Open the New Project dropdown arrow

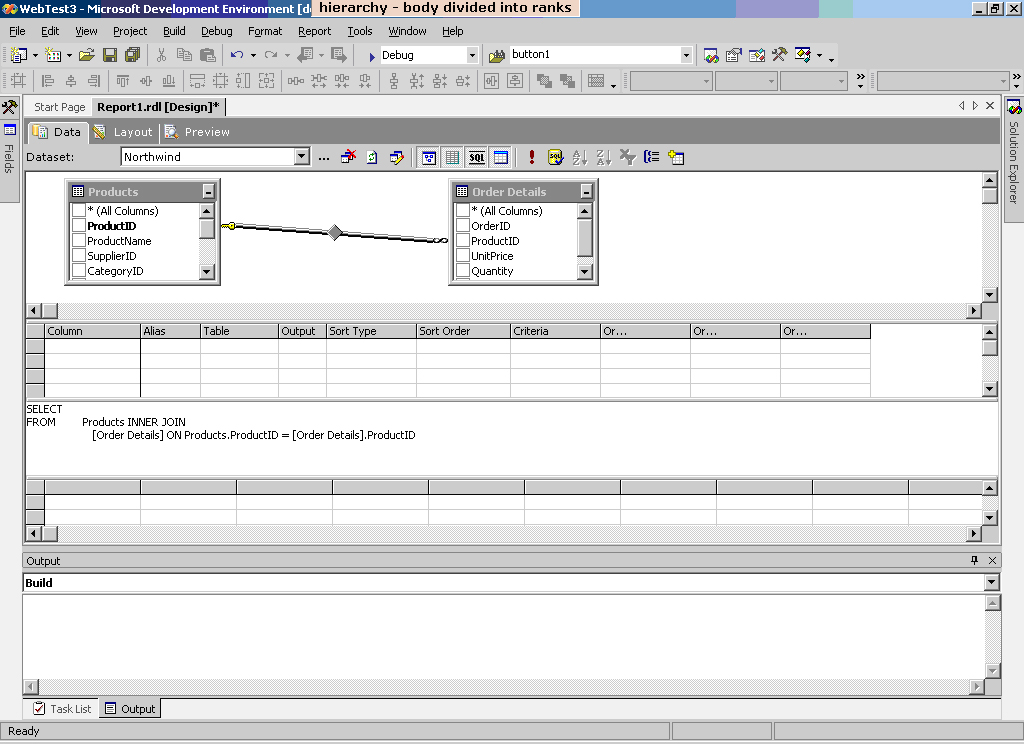(35, 56)
